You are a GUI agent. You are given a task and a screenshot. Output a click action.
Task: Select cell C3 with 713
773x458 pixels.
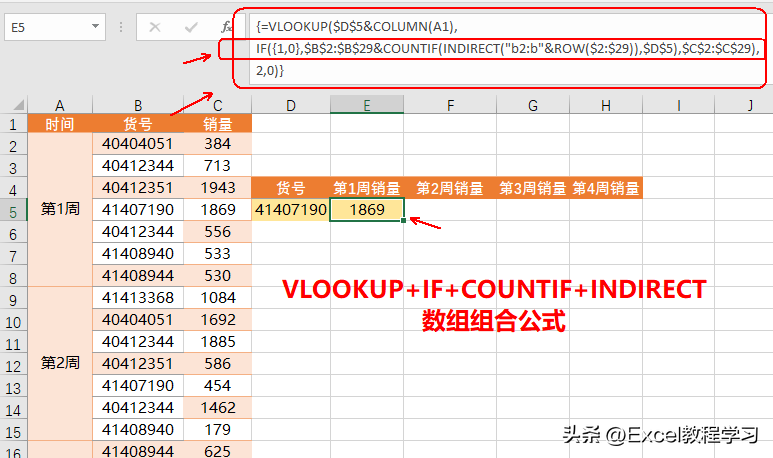tap(217, 166)
